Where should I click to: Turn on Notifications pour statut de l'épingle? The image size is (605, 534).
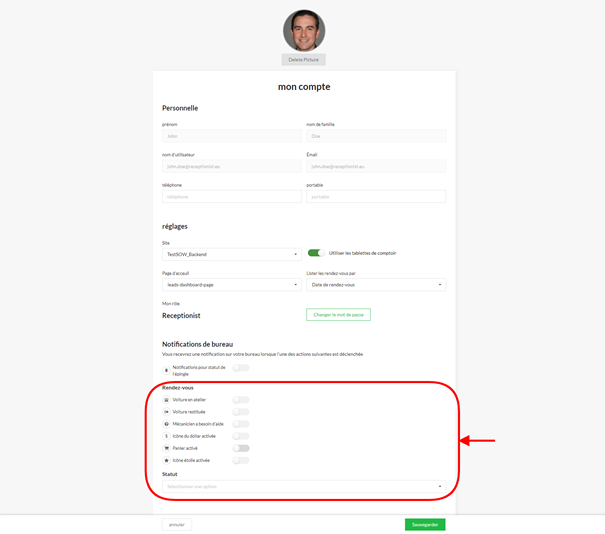coord(241,368)
